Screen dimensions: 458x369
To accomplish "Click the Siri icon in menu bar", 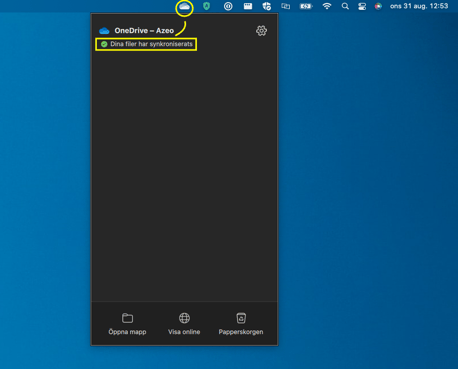I will coord(378,6).
